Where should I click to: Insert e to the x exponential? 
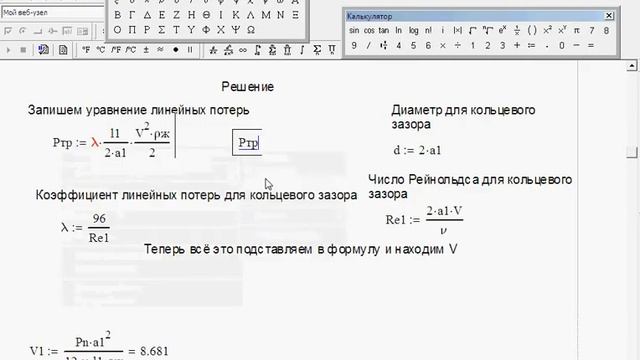click(x=502, y=31)
